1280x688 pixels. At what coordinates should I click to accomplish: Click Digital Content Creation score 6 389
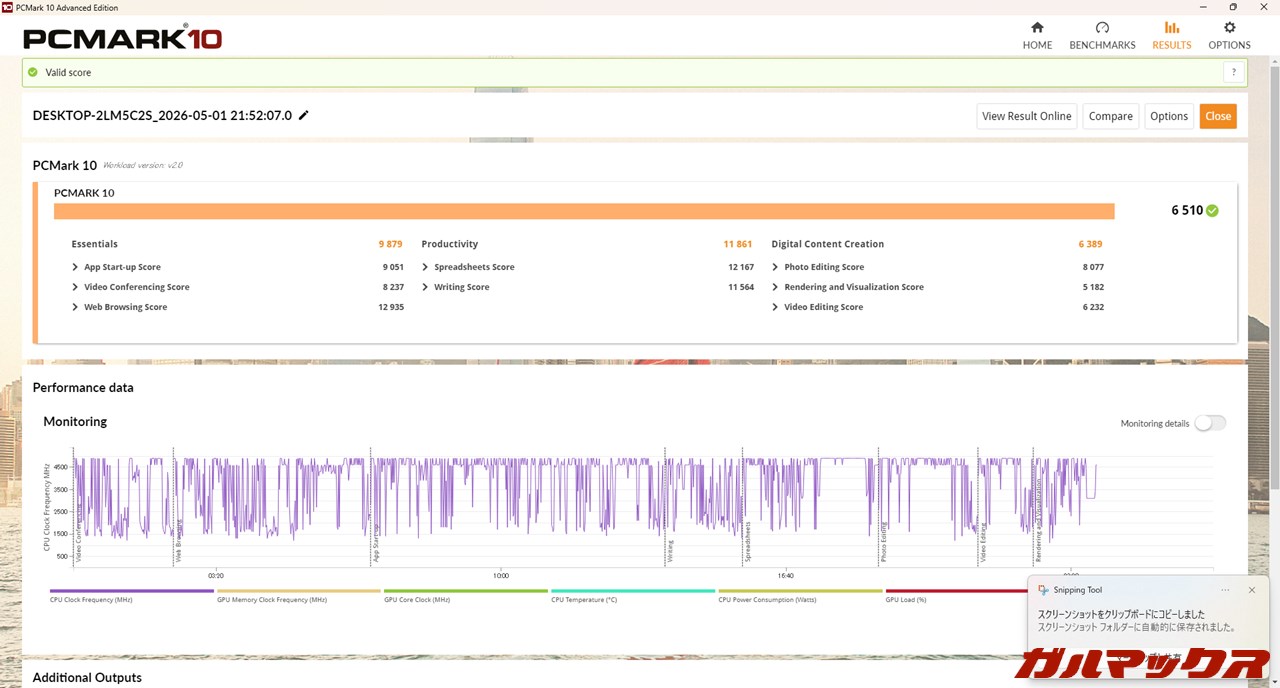coord(1090,244)
